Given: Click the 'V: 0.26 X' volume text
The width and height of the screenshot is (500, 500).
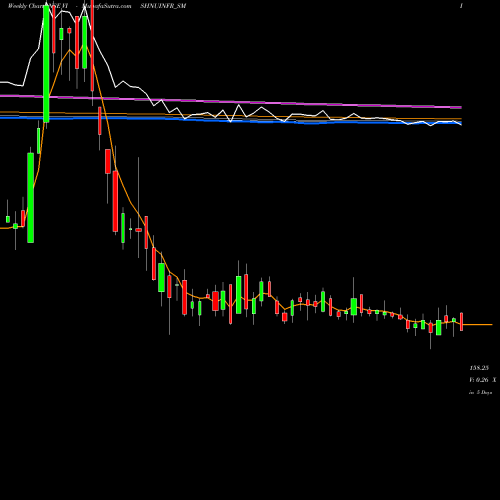Looking at the screenshot, I should [482, 380].
